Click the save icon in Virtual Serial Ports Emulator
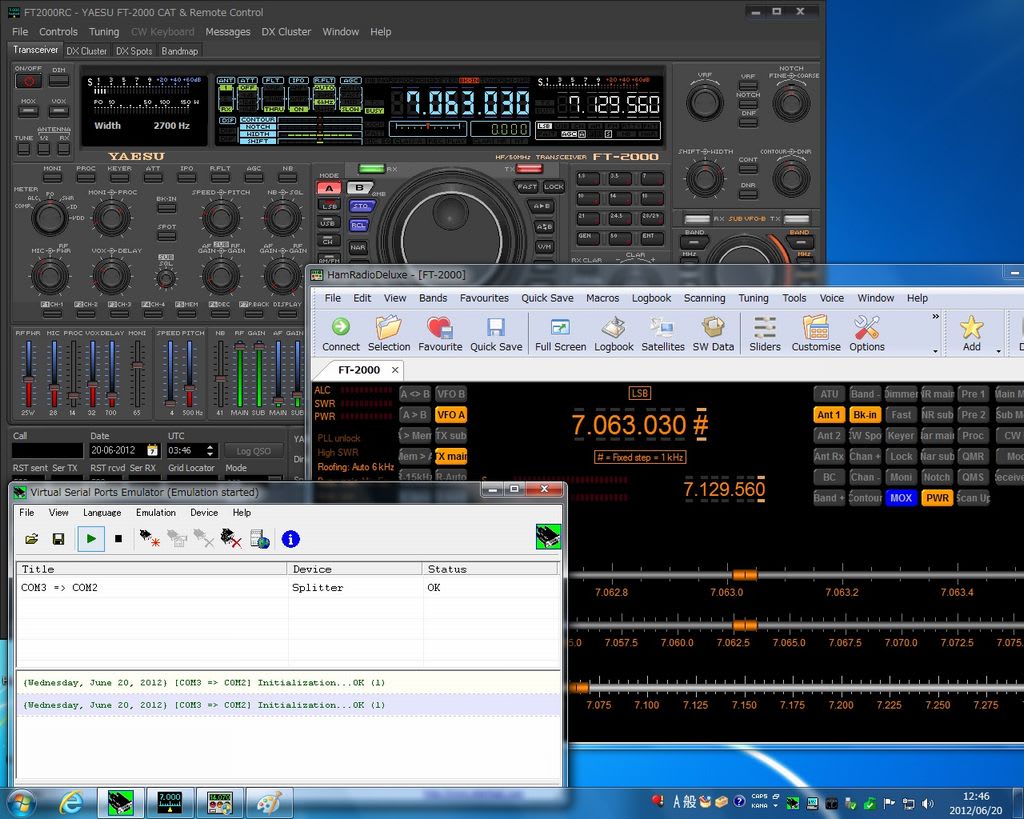 pos(58,539)
